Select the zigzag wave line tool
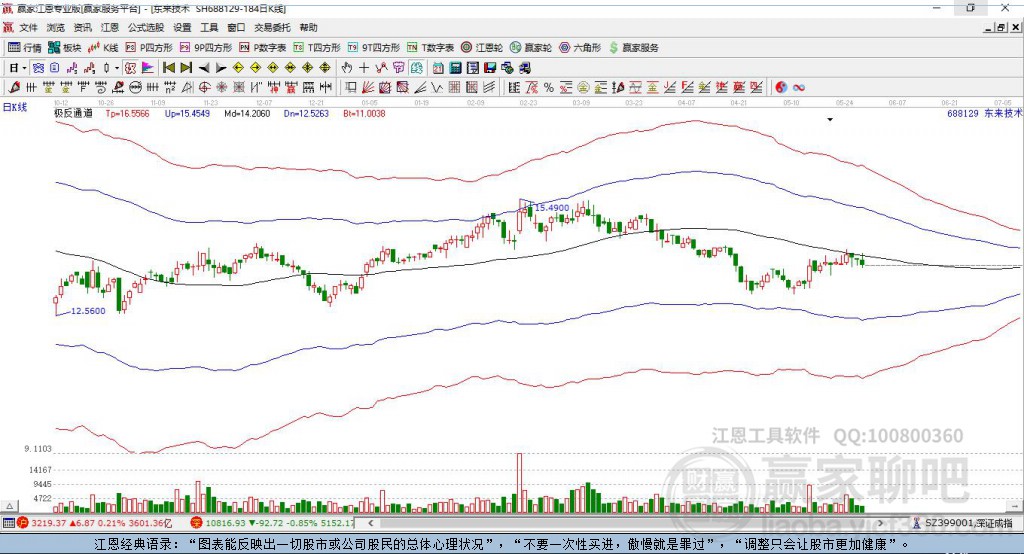Screen dimensions: 1024x554 [437, 87]
